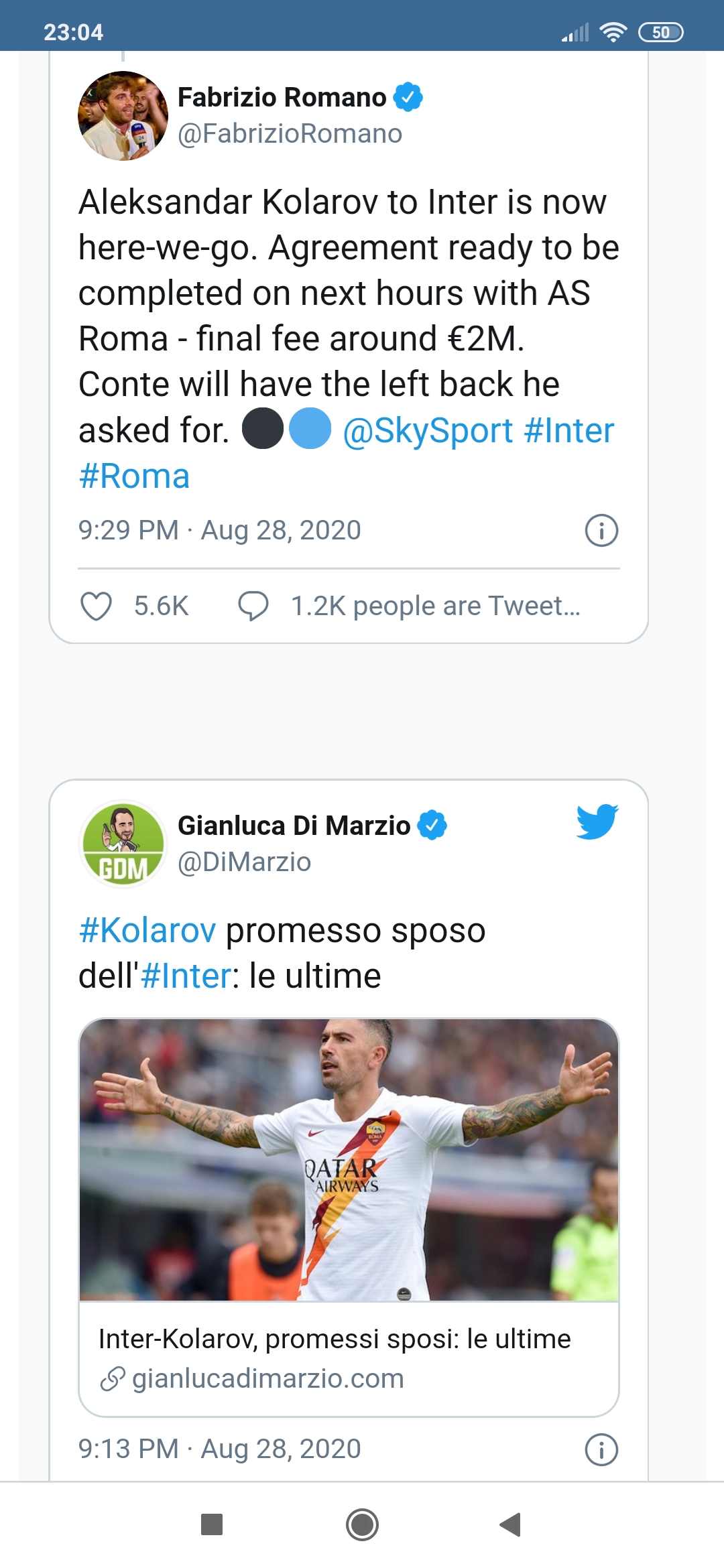Open Gianluca Di Marzio's GDM avatar
The image size is (724, 1568).
point(123,844)
